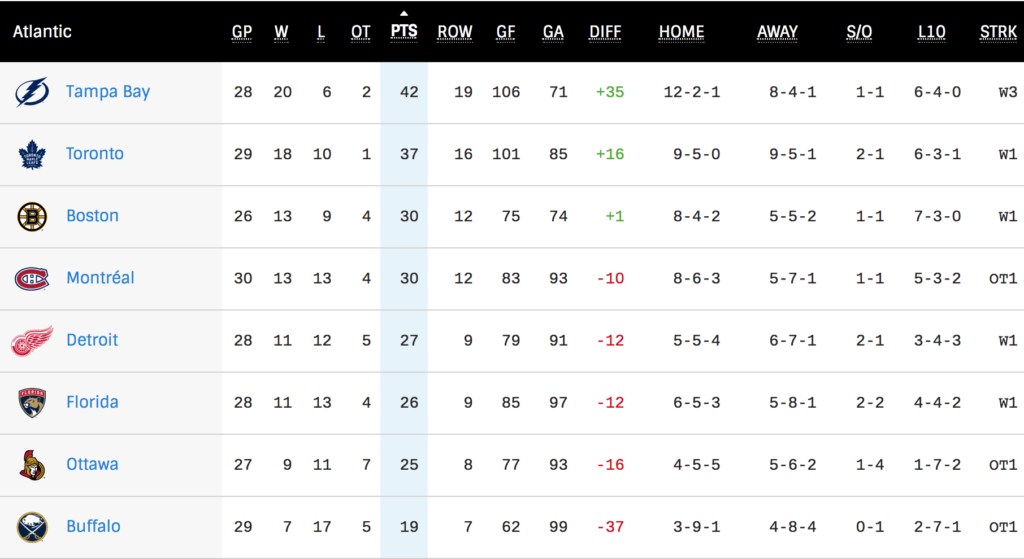
Task: Click the Detroit Red Wings logo
Action: 32,341
